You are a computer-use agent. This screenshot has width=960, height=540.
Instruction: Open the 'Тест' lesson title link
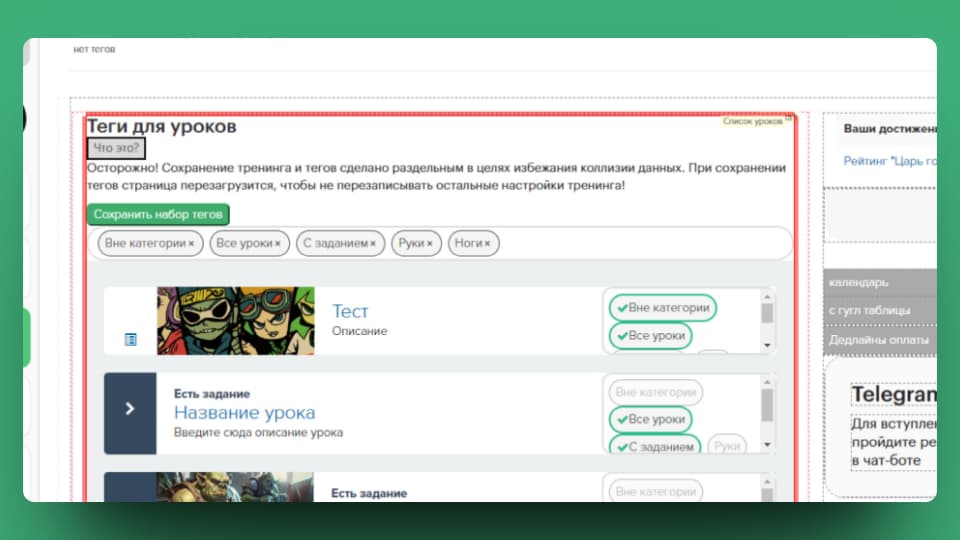[350, 311]
